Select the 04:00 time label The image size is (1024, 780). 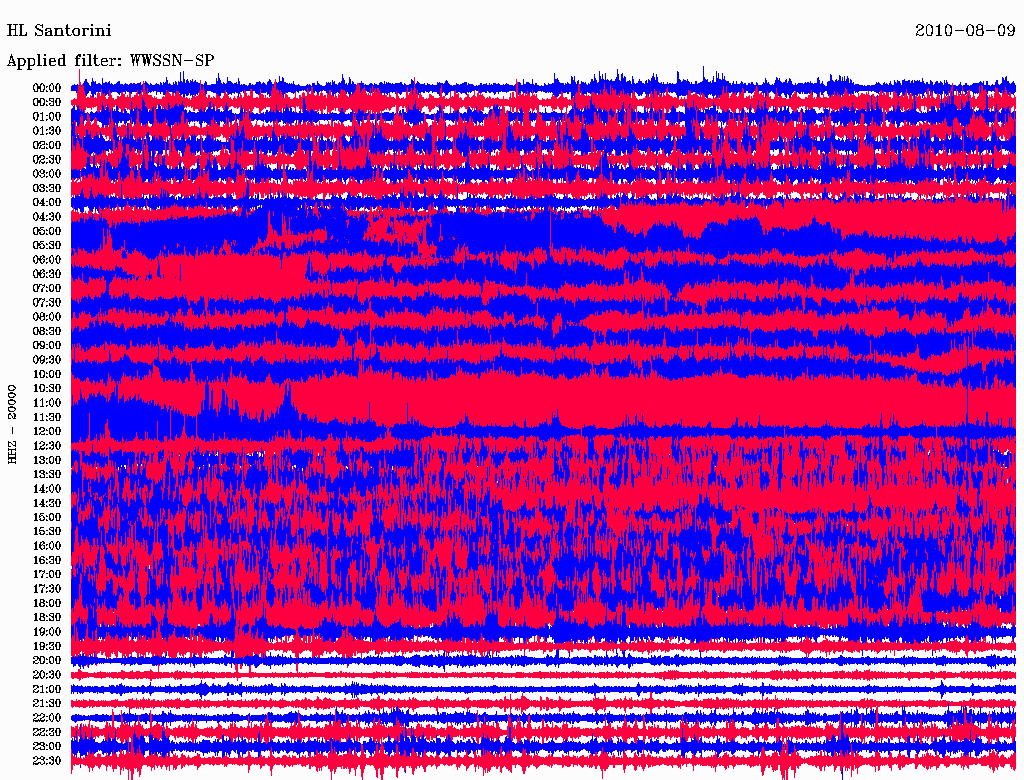point(46,203)
